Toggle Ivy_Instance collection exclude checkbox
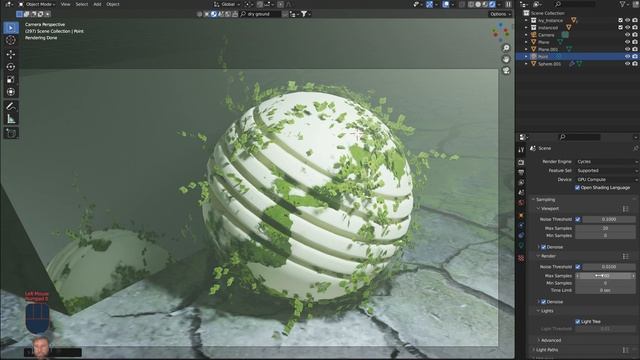This screenshot has width=640, height=360. (x=620, y=20)
